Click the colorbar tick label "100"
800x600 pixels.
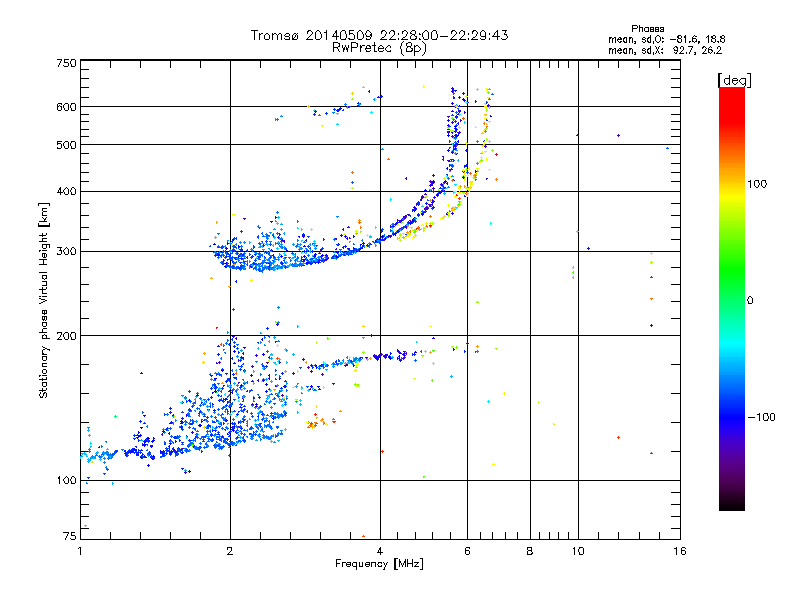(757, 184)
